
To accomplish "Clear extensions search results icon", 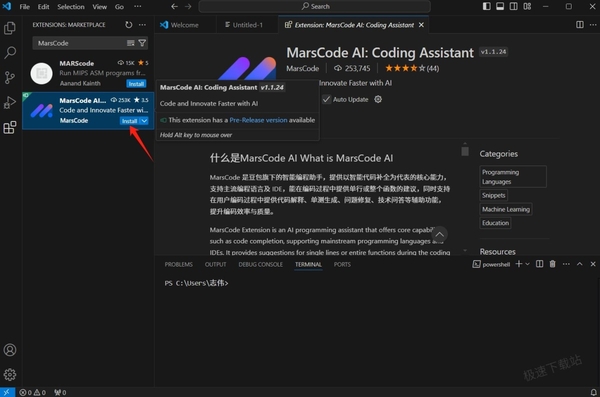I will point(130,43).
